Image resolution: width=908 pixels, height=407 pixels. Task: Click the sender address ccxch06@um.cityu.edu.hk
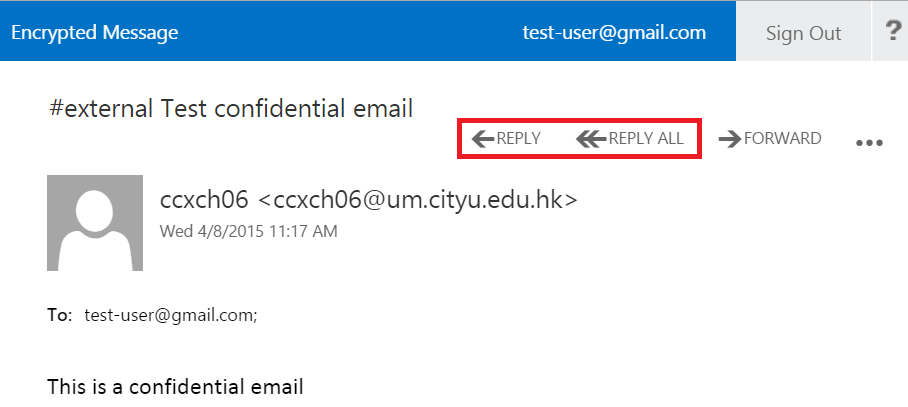418,199
